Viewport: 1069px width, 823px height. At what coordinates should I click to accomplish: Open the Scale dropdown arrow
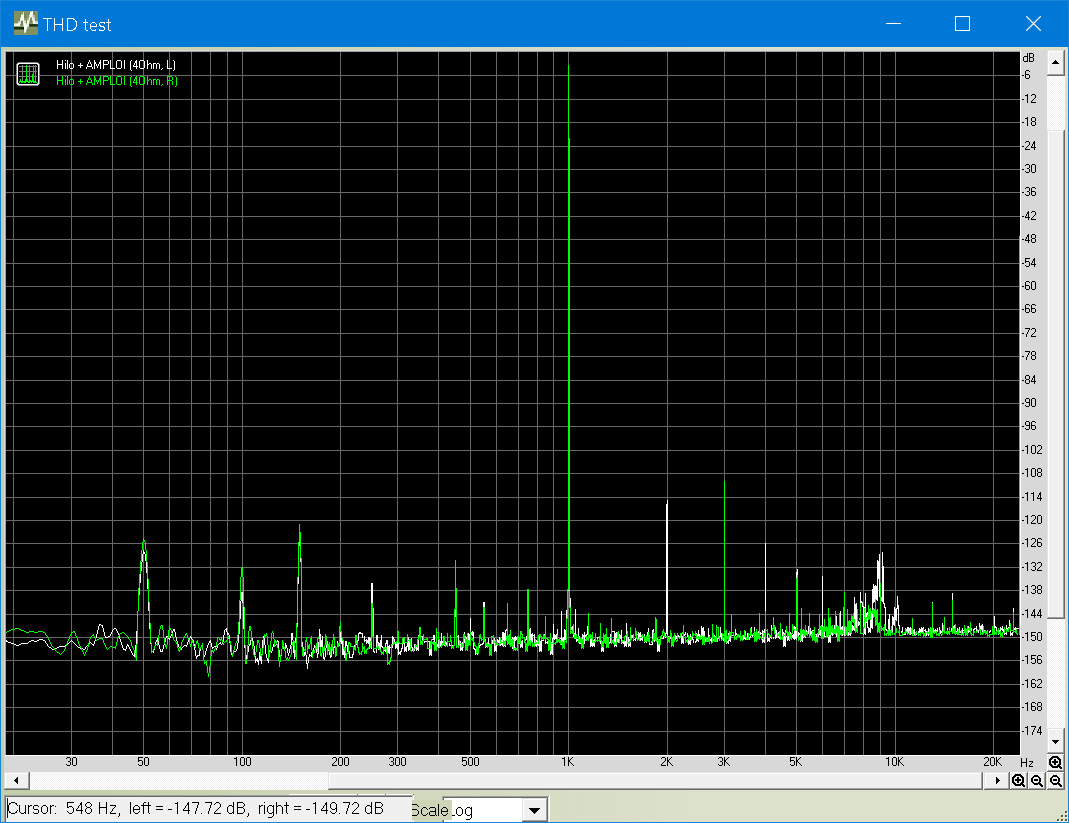click(535, 810)
